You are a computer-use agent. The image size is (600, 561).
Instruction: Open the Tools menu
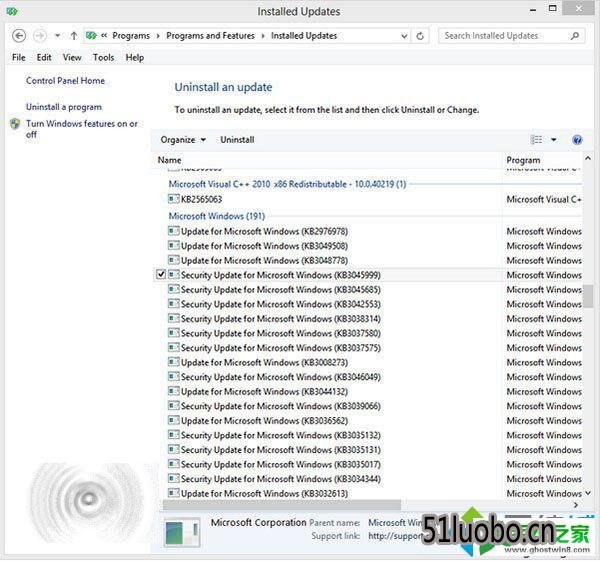[x=104, y=57]
